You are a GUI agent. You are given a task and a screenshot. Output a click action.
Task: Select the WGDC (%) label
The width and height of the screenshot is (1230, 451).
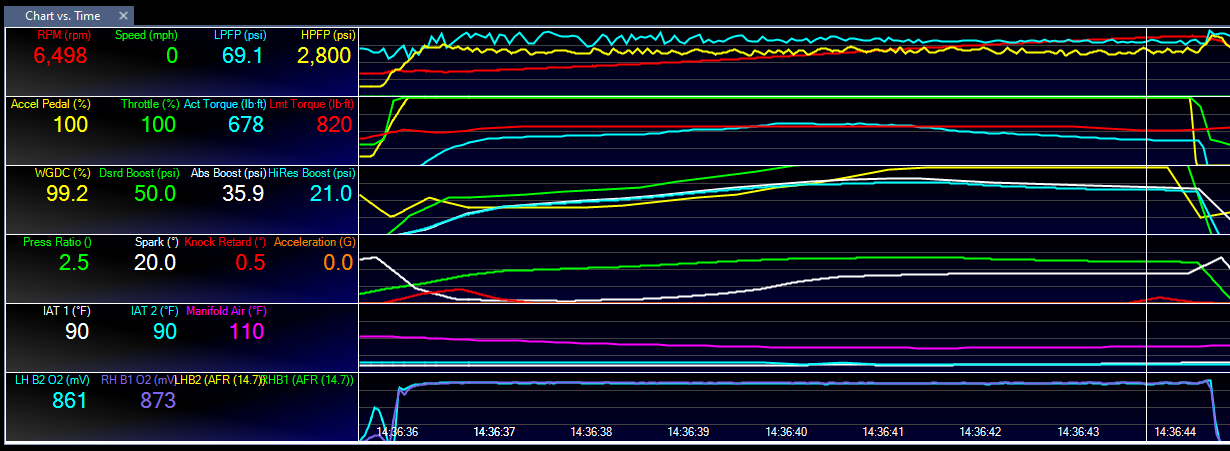(x=62, y=173)
